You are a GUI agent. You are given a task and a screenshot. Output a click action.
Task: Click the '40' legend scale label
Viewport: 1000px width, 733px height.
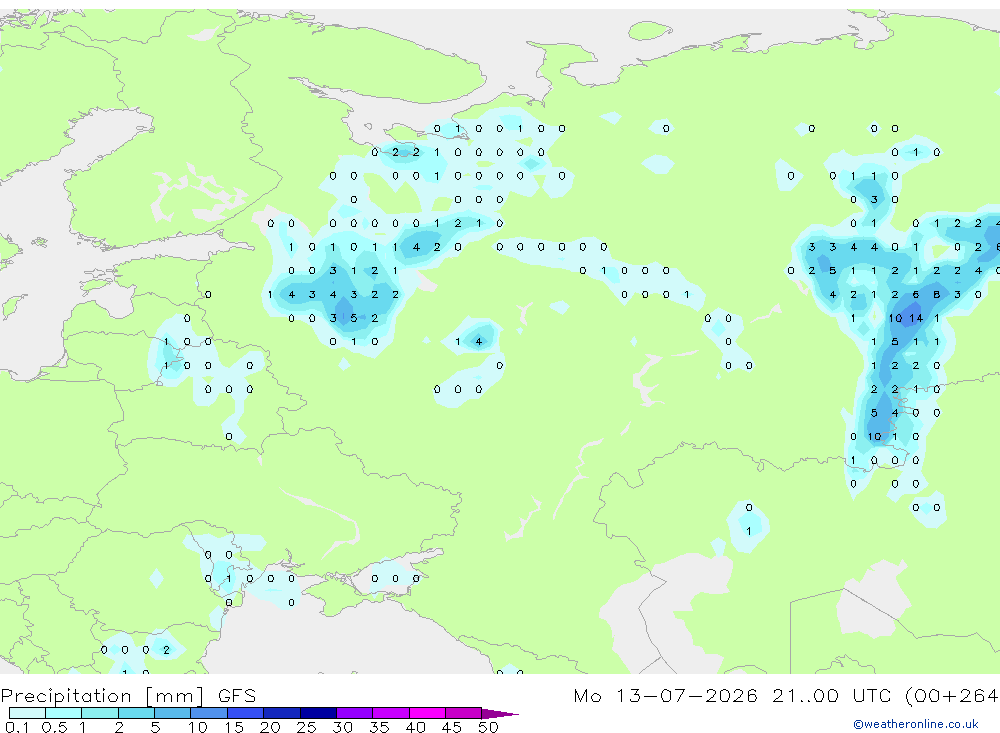pyautogui.click(x=415, y=727)
